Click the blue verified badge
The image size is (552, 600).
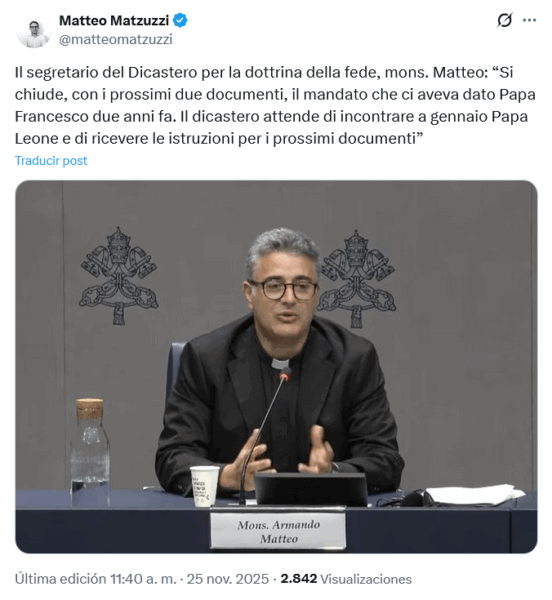(x=180, y=20)
